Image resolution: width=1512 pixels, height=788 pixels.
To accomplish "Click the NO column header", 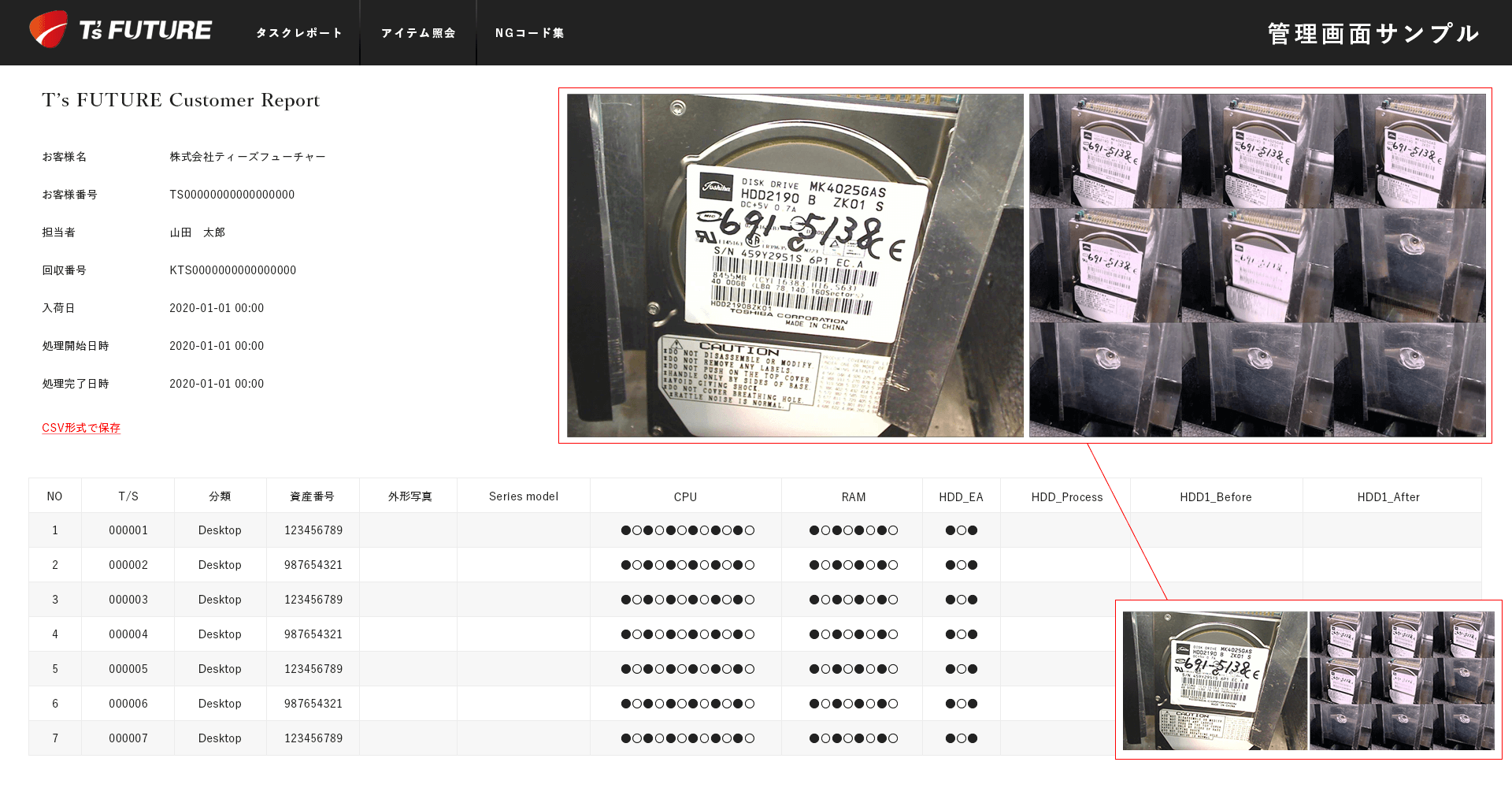I will (x=54, y=496).
